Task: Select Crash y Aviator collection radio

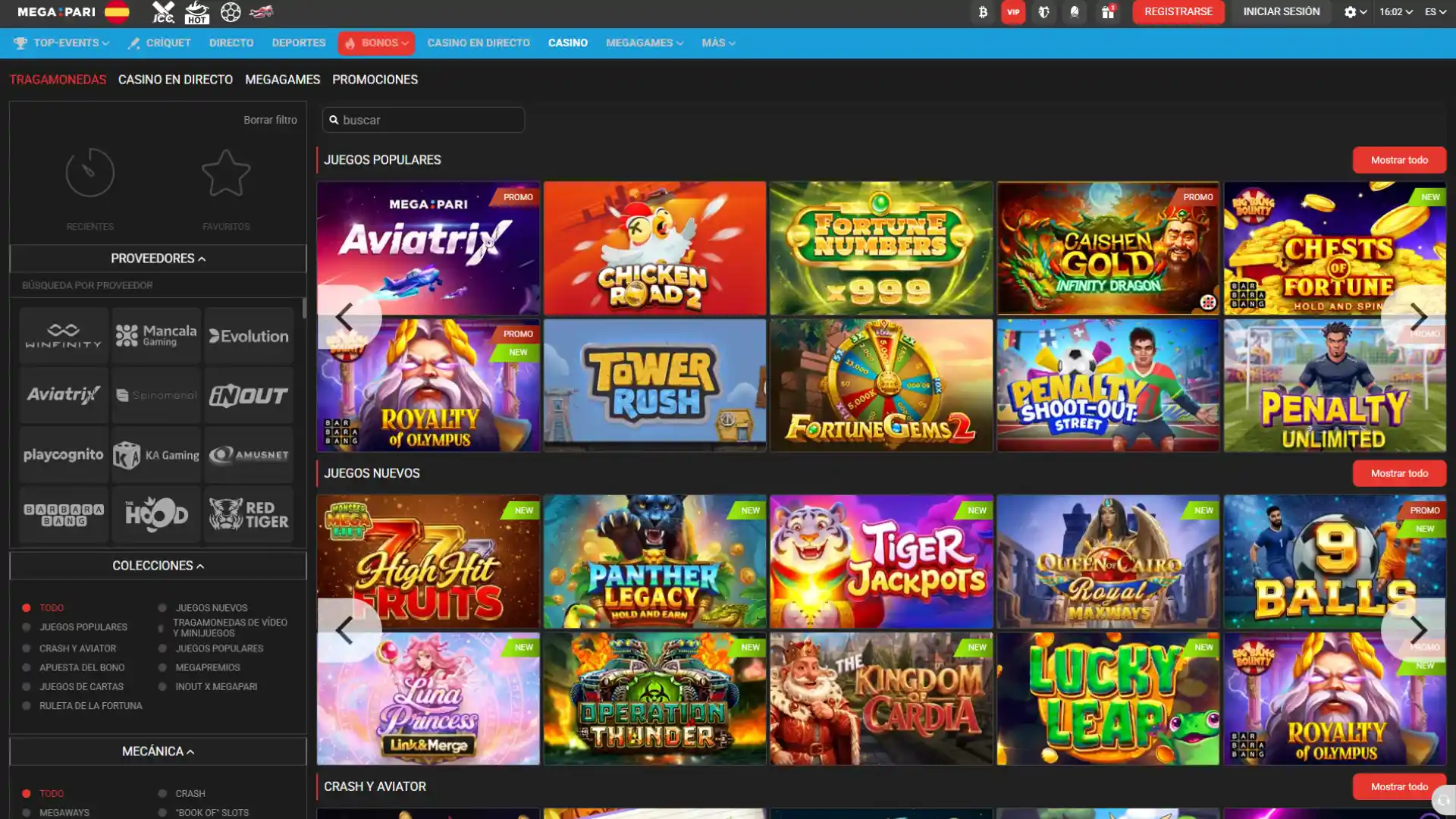Action: 27,649
